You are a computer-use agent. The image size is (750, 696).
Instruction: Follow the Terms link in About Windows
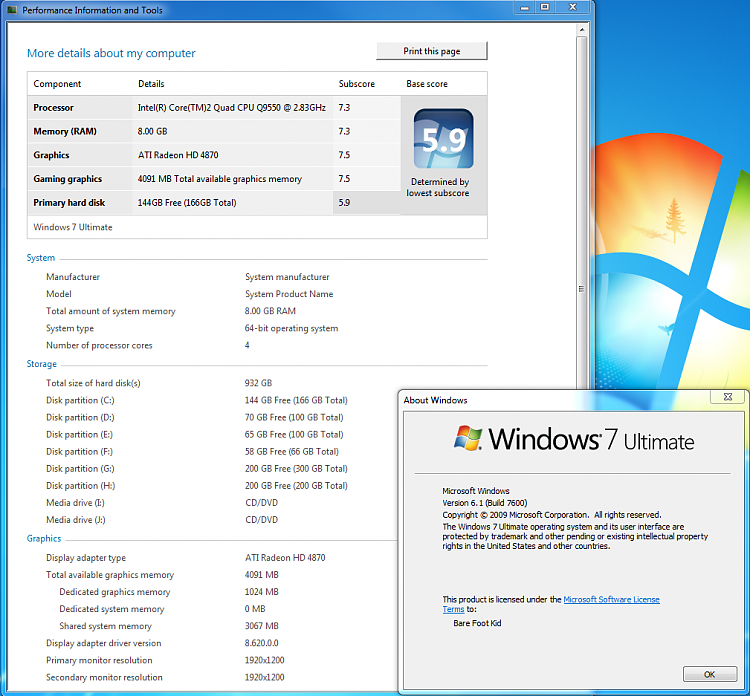pyautogui.click(x=453, y=609)
